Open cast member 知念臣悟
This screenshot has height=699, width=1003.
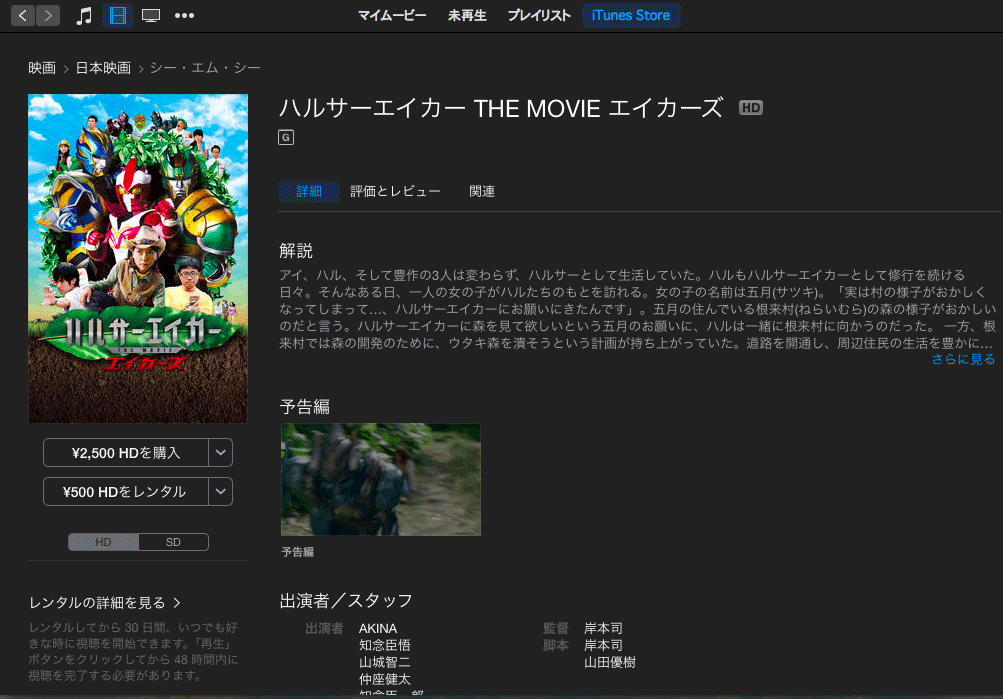click(x=385, y=645)
